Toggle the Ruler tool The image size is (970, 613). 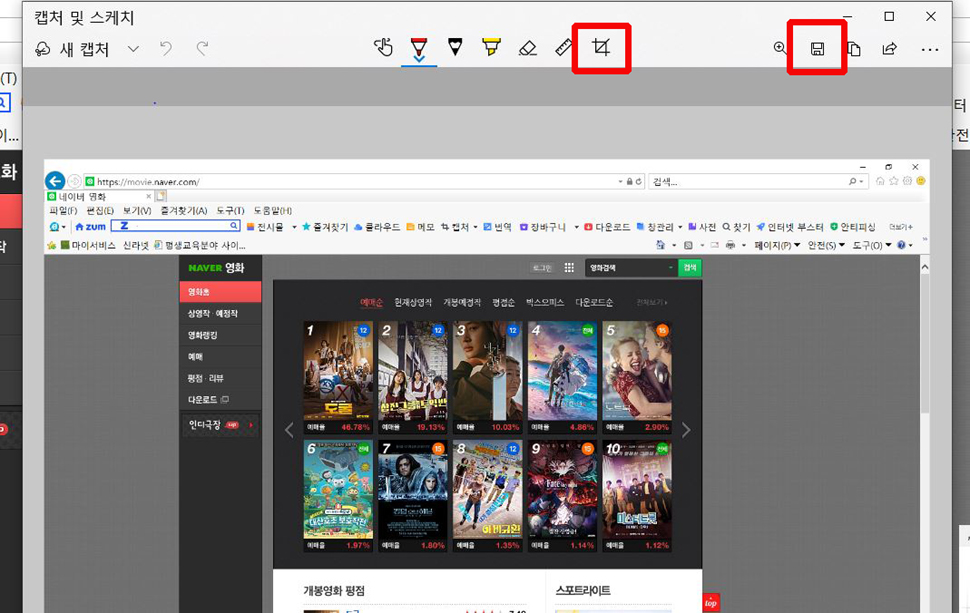point(564,48)
